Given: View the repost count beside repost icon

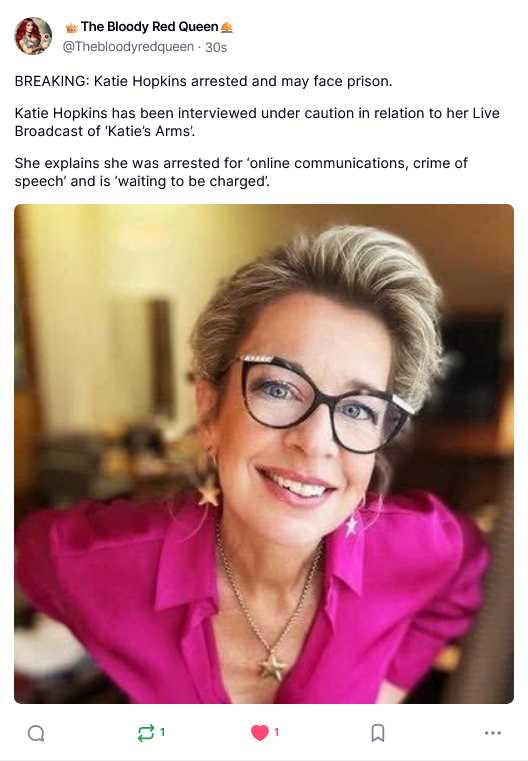Looking at the screenshot, I should (x=163, y=732).
